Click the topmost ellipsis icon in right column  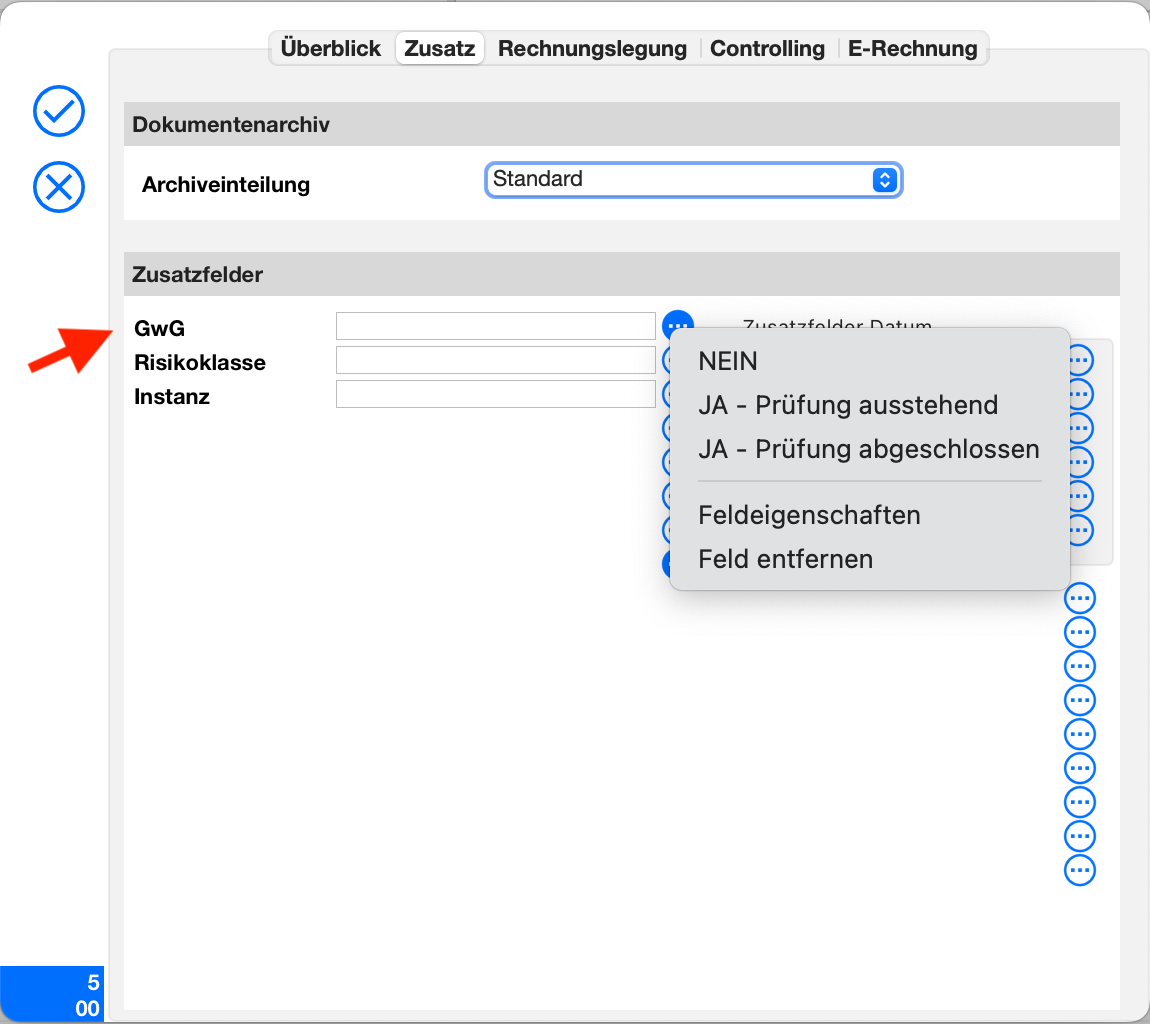click(x=1080, y=360)
